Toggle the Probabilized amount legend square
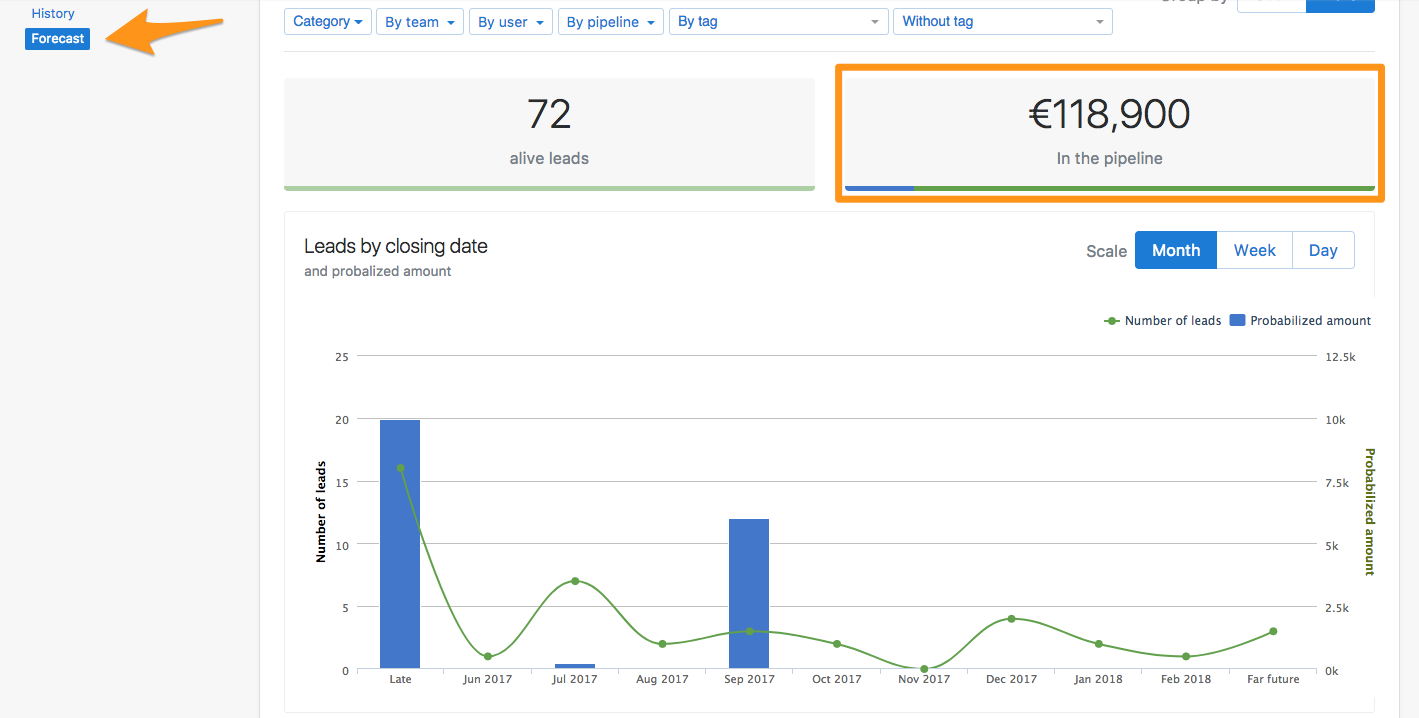 tap(1237, 321)
